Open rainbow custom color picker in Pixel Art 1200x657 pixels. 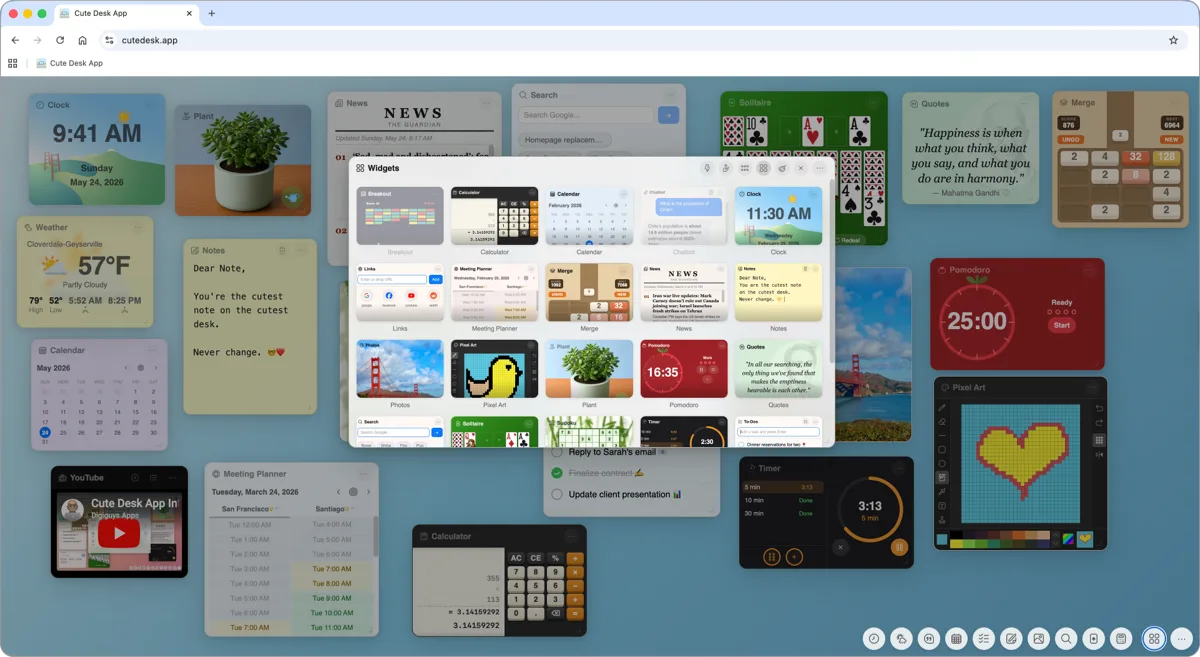[1068, 539]
